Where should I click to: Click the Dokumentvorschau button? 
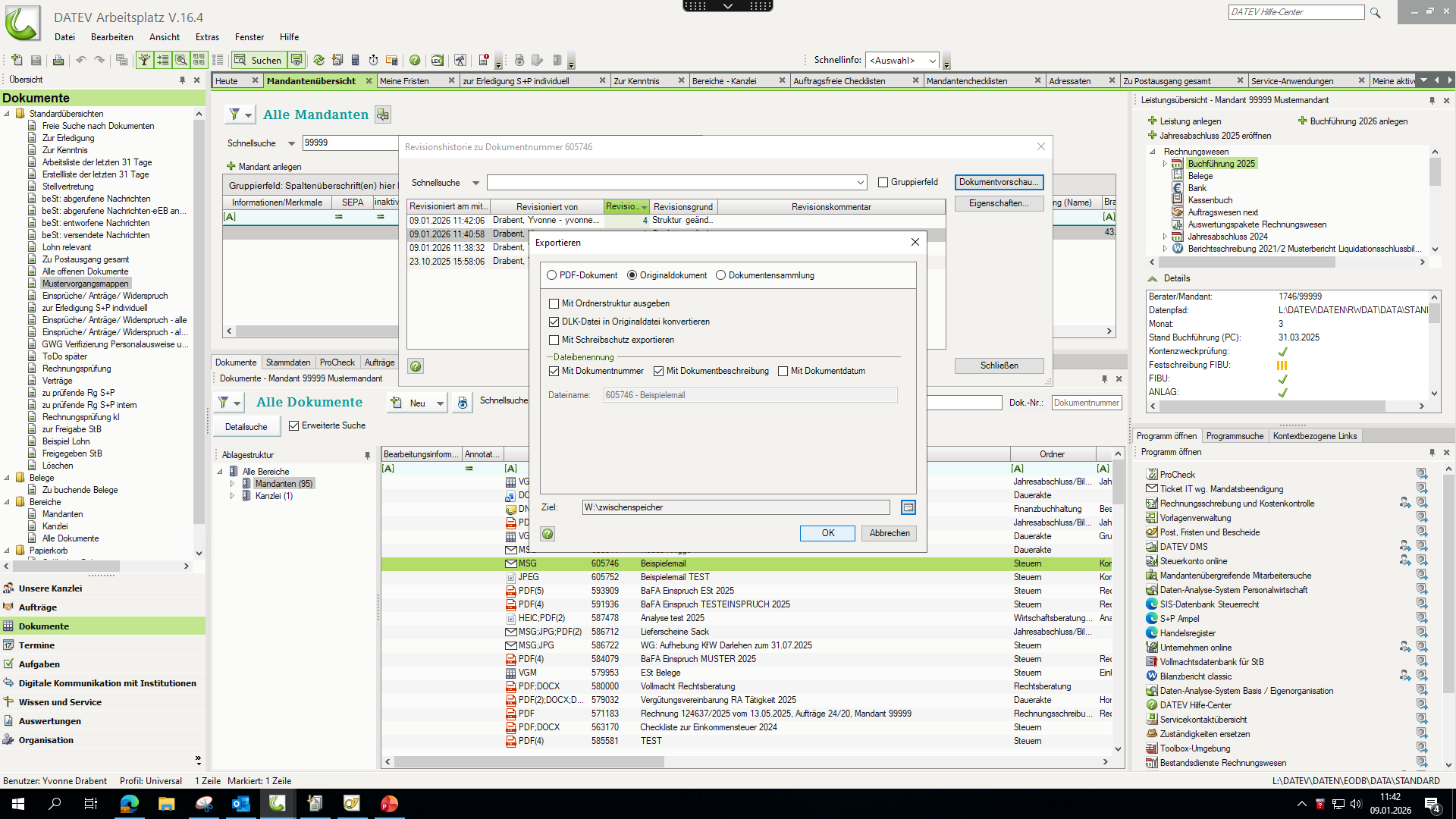click(999, 182)
